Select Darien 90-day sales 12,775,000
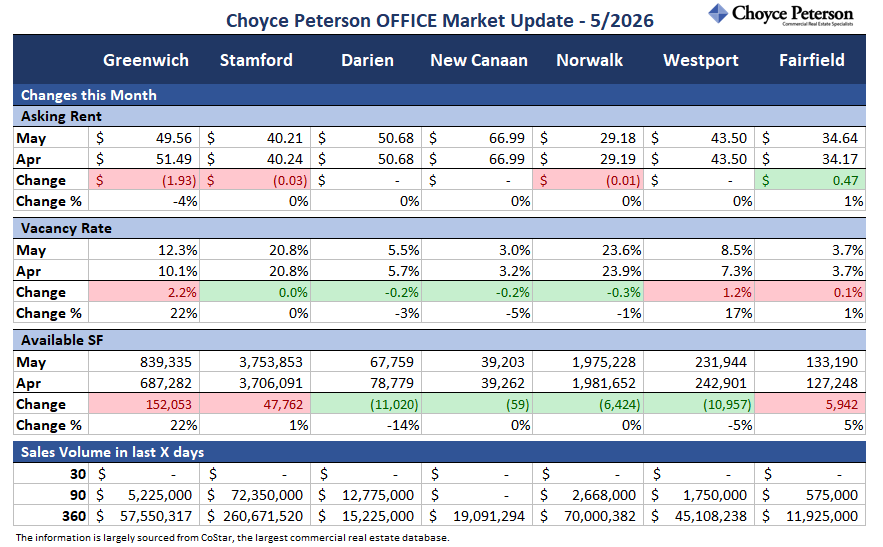Screen dimensions: 883x547 point(378,496)
